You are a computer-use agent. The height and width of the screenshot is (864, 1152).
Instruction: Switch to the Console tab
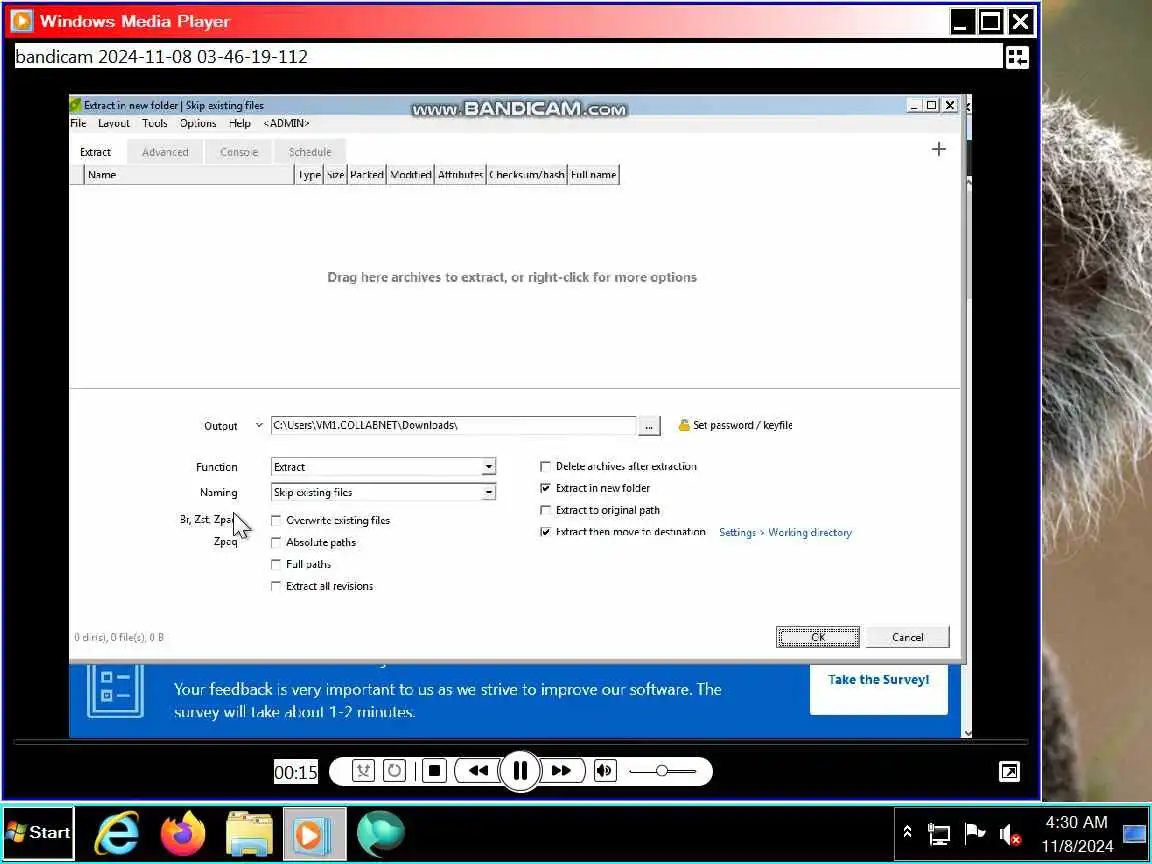pyautogui.click(x=239, y=152)
